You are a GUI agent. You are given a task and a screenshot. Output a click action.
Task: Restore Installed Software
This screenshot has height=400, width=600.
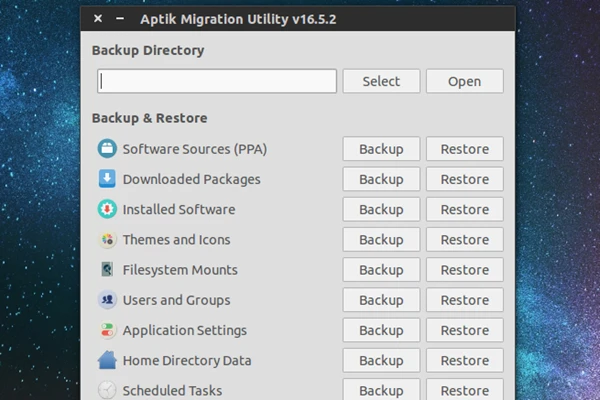(465, 209)
